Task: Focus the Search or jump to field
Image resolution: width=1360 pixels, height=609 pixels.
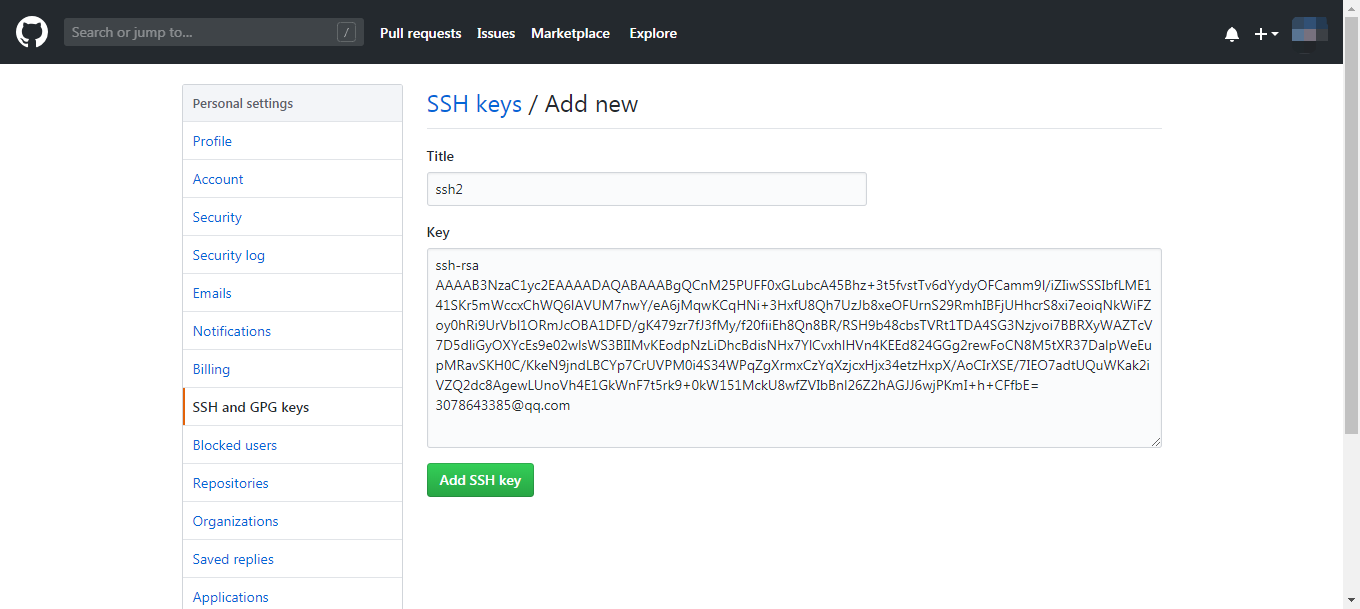Action: [214, 32]
